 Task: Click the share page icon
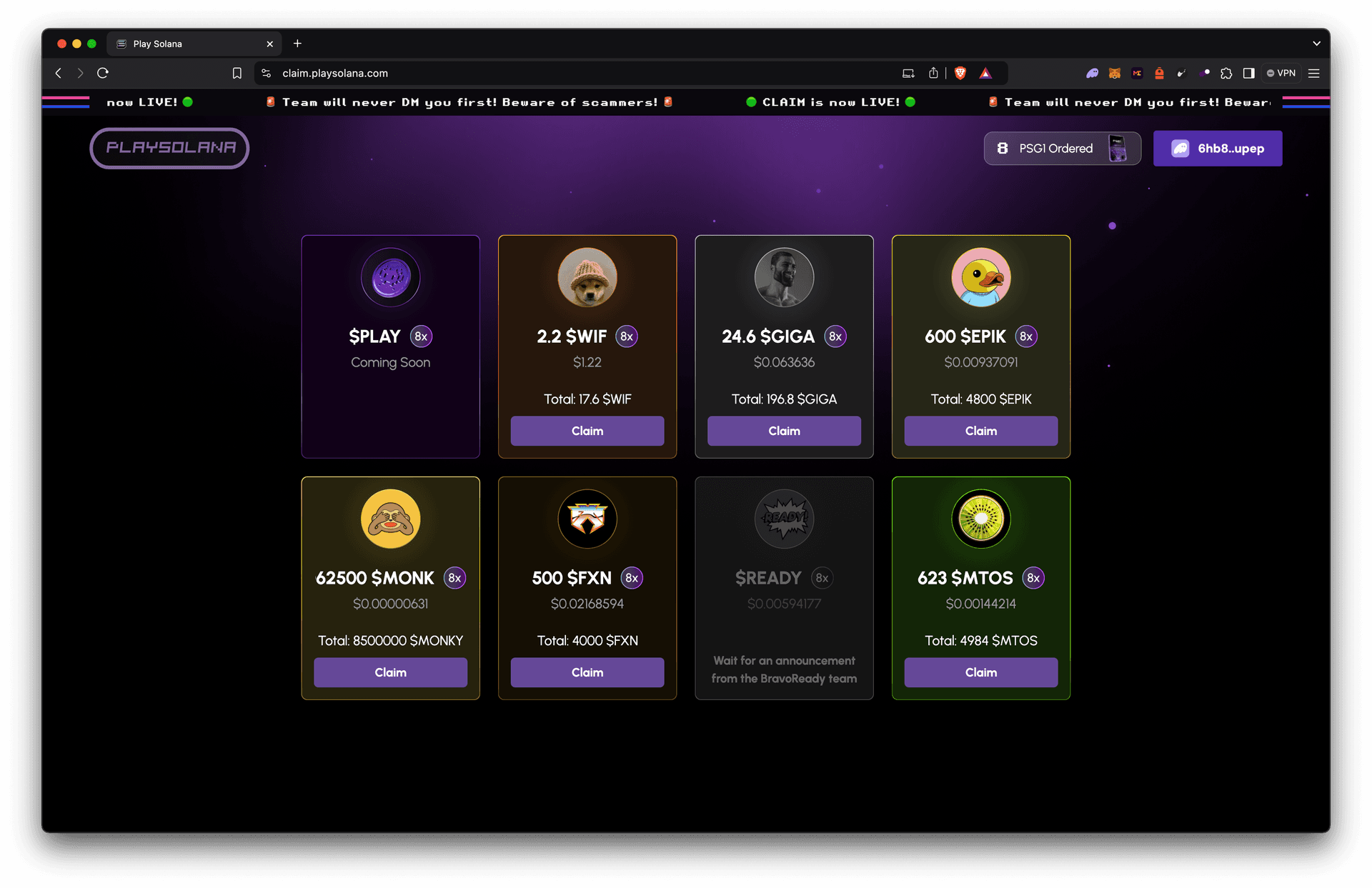933,73
